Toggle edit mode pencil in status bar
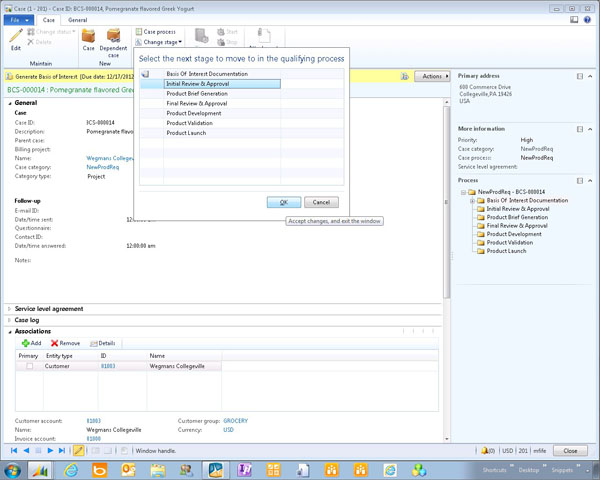600x480 pixels. point(79,451)
